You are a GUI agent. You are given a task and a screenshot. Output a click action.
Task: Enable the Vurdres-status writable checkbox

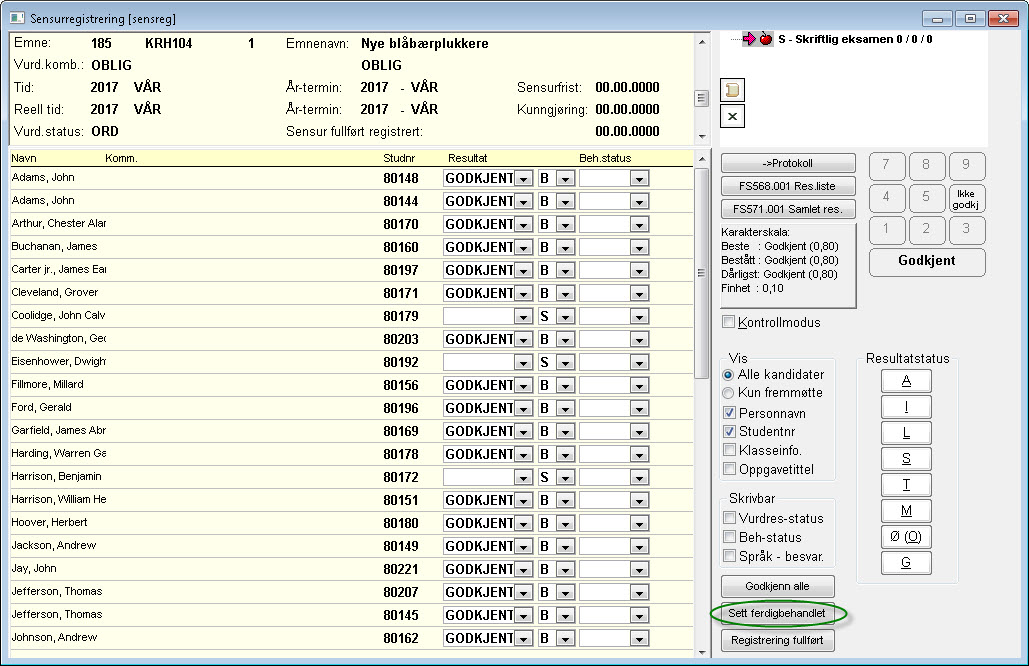coord(729,518)
